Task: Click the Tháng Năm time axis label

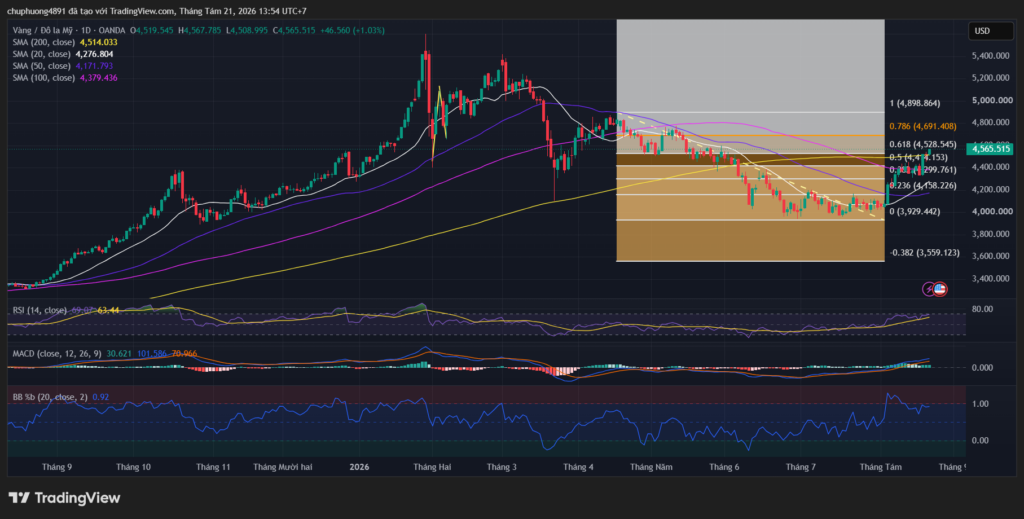Action: (651, 467)
